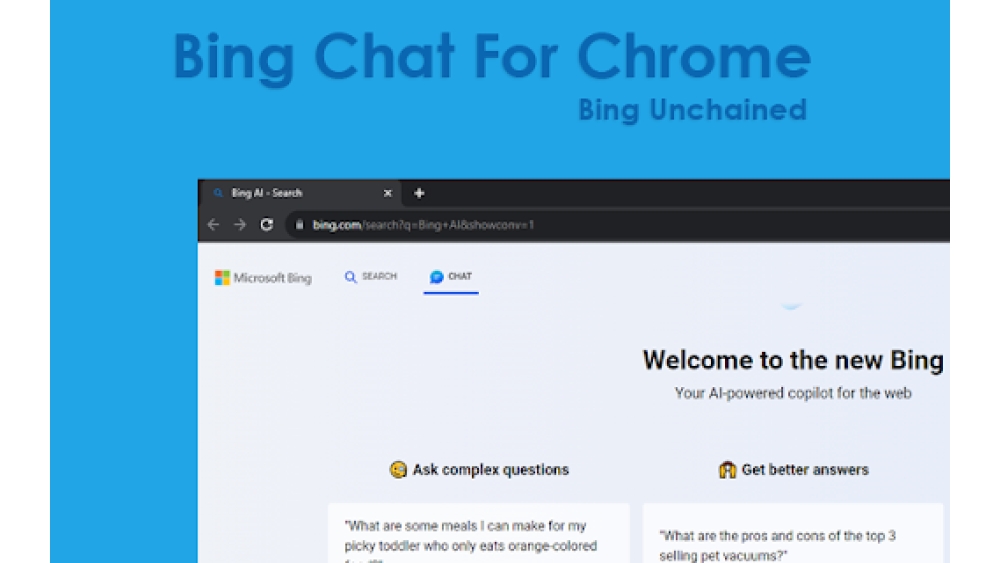Switch to the SEARCH tab

[371, 277]
